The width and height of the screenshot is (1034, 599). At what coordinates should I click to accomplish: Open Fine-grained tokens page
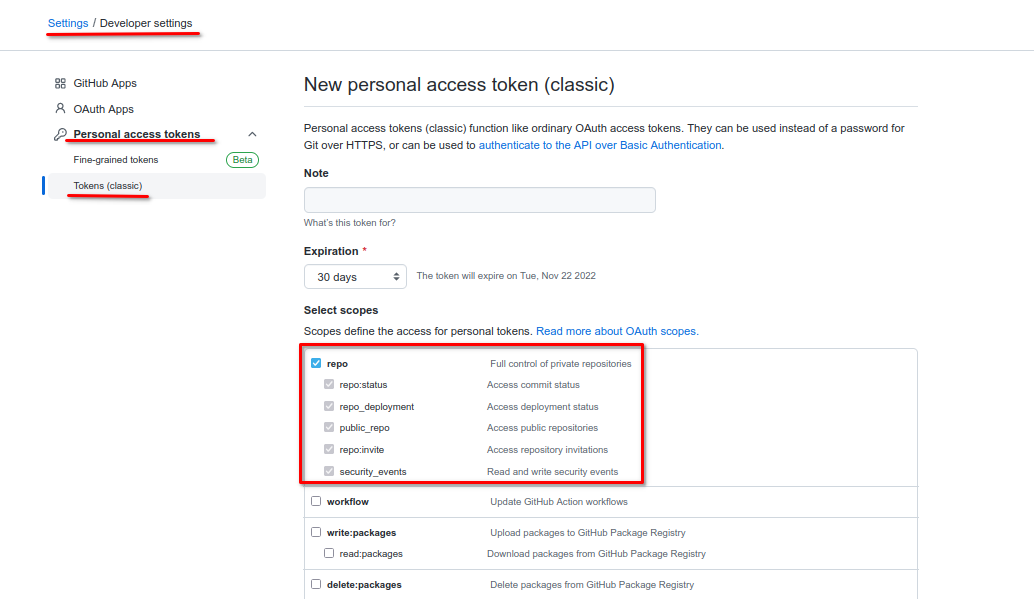click(116, 160)
